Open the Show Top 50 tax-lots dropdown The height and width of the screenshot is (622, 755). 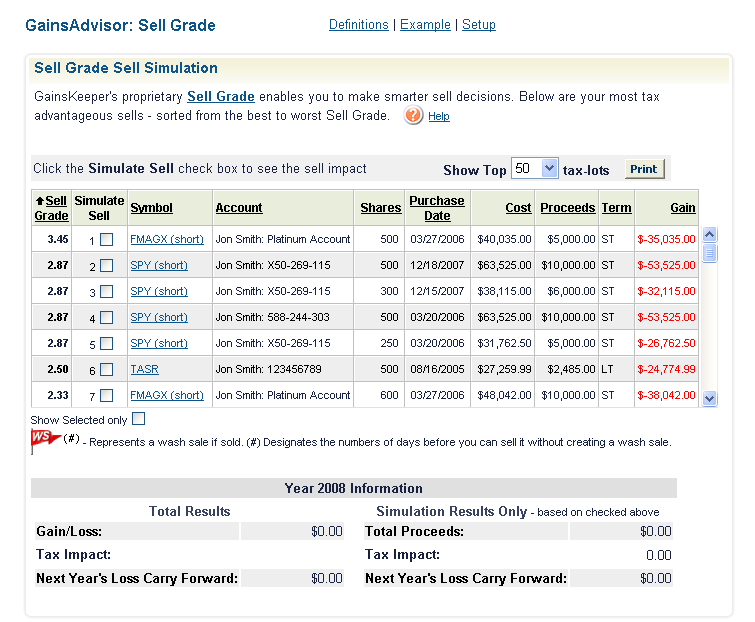coord(534,168)
